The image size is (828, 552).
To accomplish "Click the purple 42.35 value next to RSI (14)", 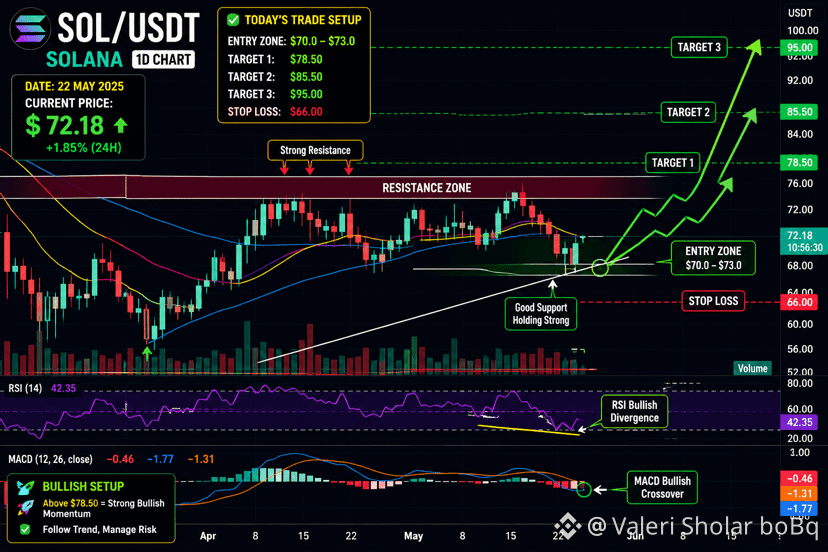I will [x=63, y=388].
